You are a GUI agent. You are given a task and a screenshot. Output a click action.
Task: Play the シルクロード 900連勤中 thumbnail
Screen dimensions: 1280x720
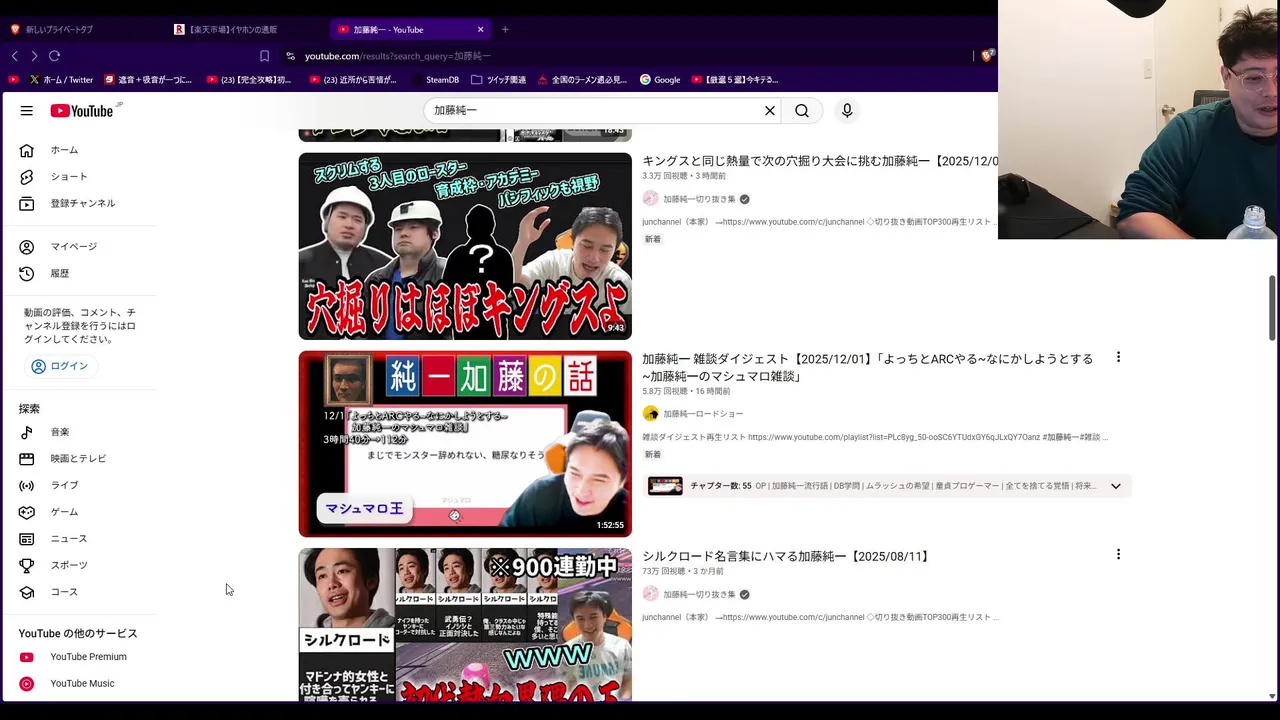click(465, 624)
